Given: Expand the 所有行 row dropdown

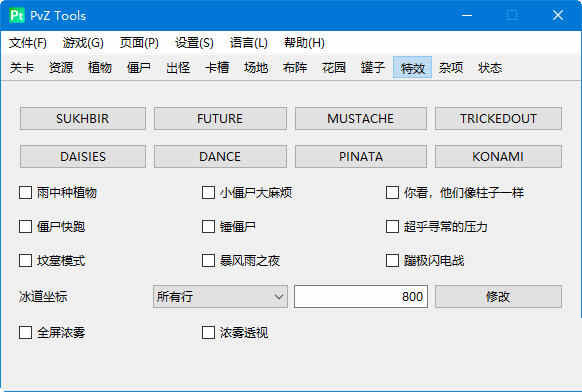Looking at the screenshot, I should 220,297.
